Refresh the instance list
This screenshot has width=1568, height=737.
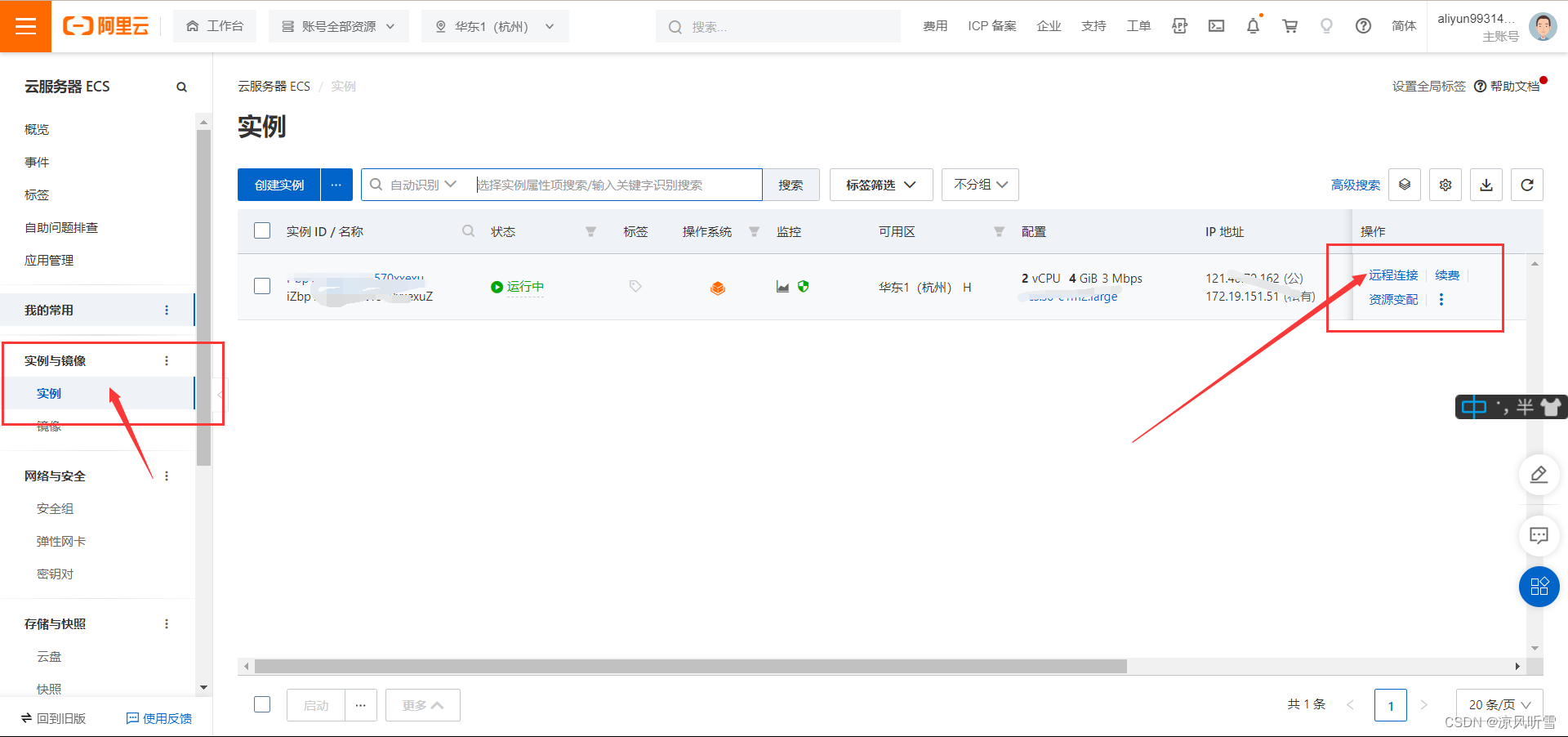1527,185
